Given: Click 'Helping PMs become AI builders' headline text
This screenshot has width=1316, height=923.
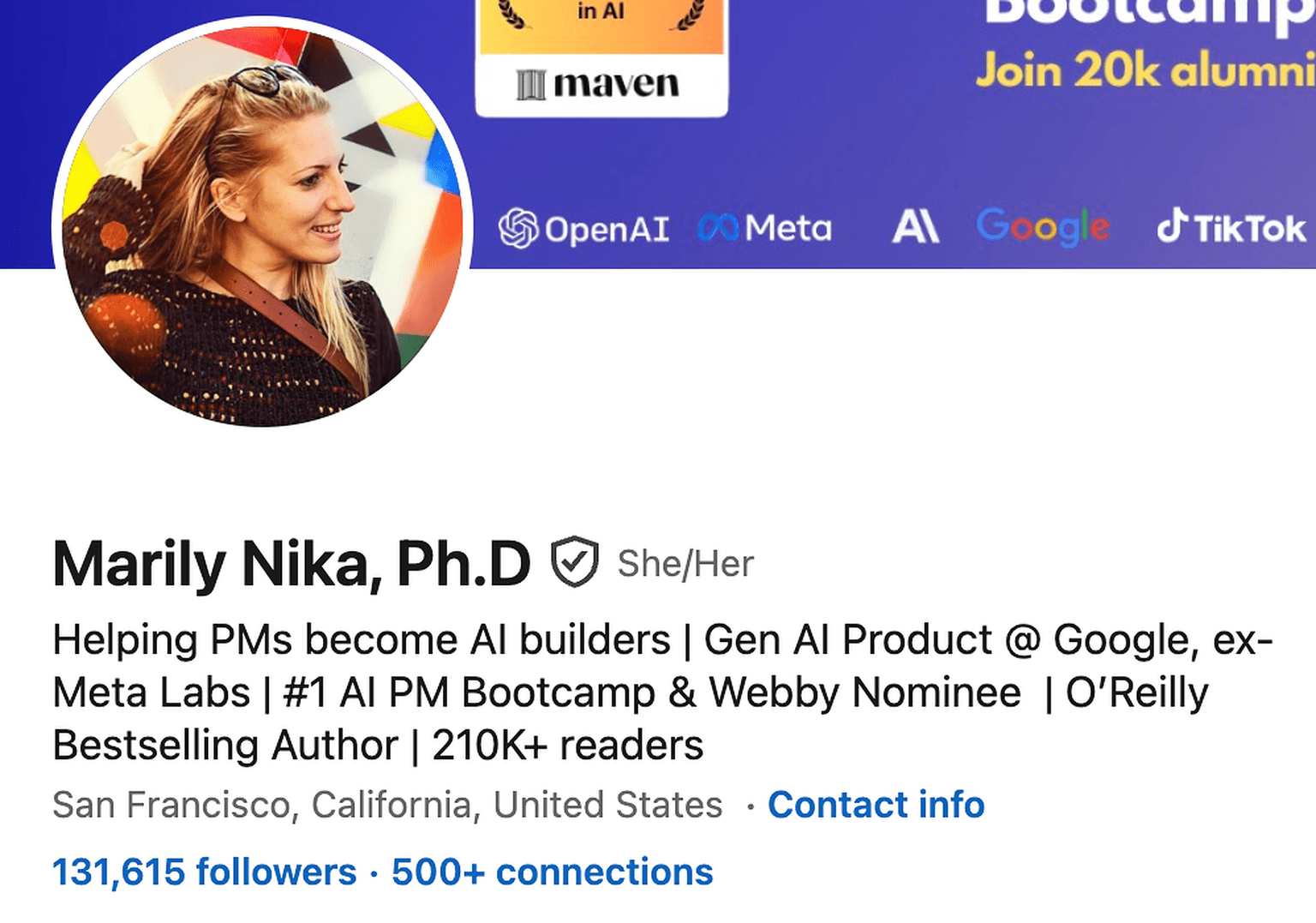Looking at the screenshot, I should pos(361,640).
